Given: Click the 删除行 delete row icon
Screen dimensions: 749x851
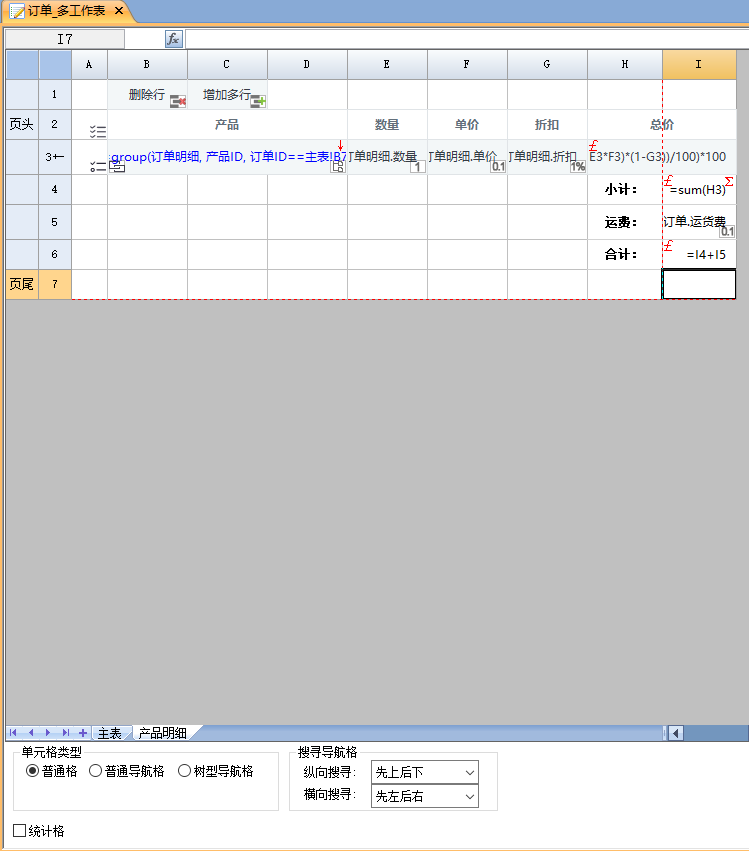Looking at the screenshot, I should tap(178, 101).
